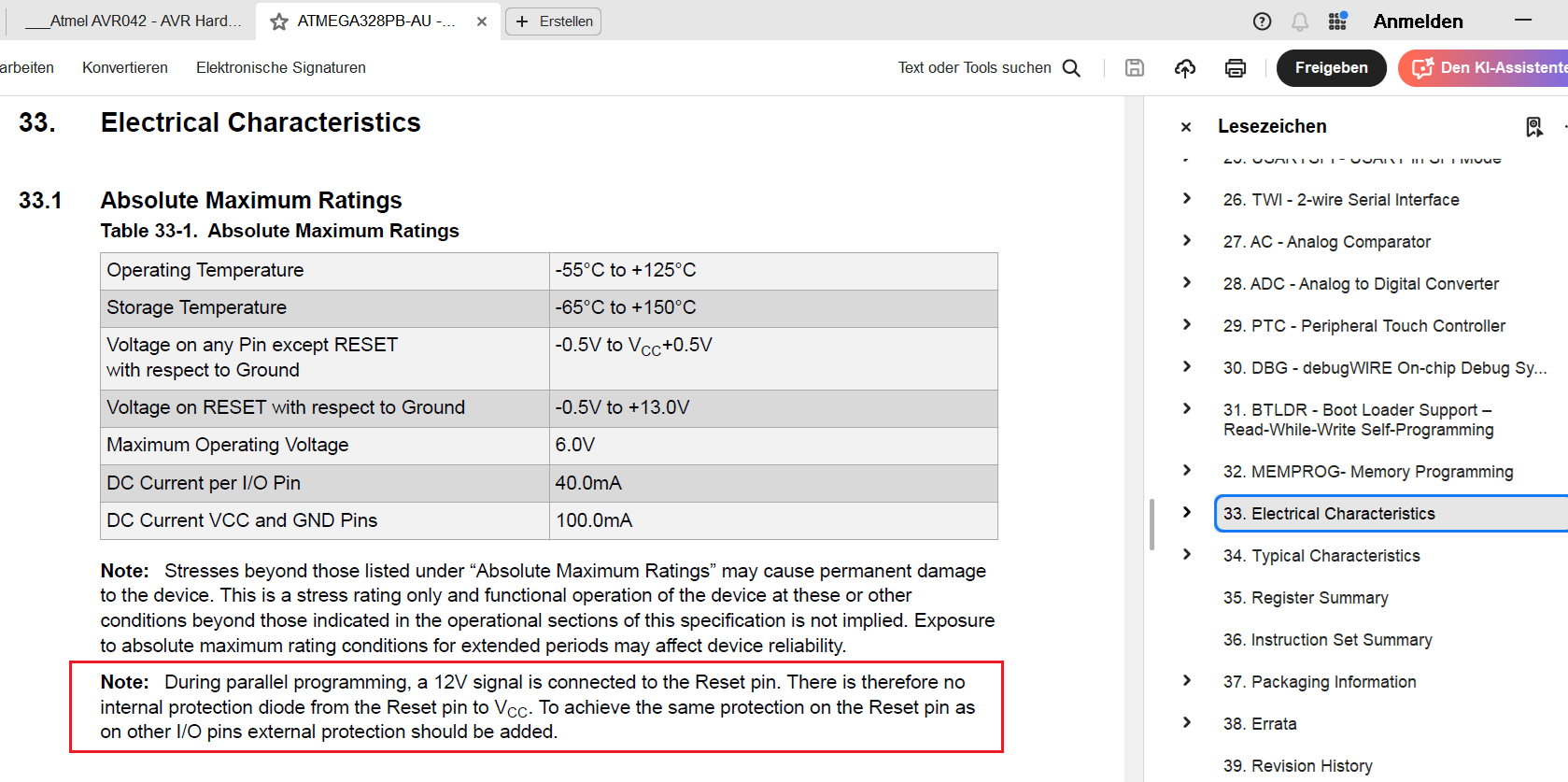Image resolution: width=1568 pixels, height=782 pixels.
Task: Expand the 26. TWI bookmark
Action: [x=1187, y=199]
